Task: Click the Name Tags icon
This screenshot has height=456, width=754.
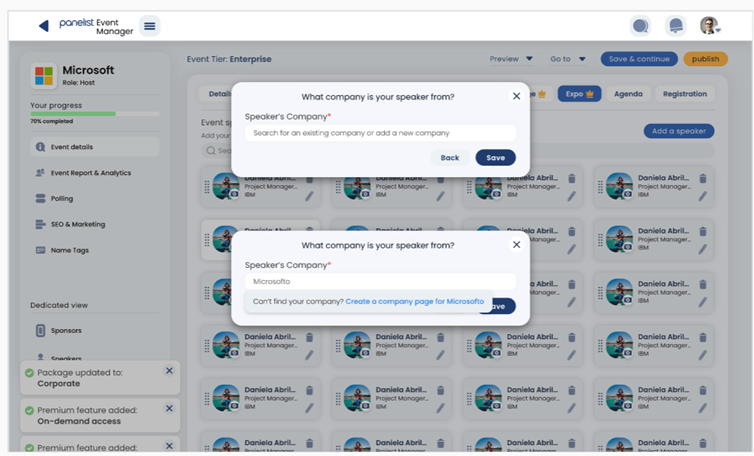Action: coord(40,250)
